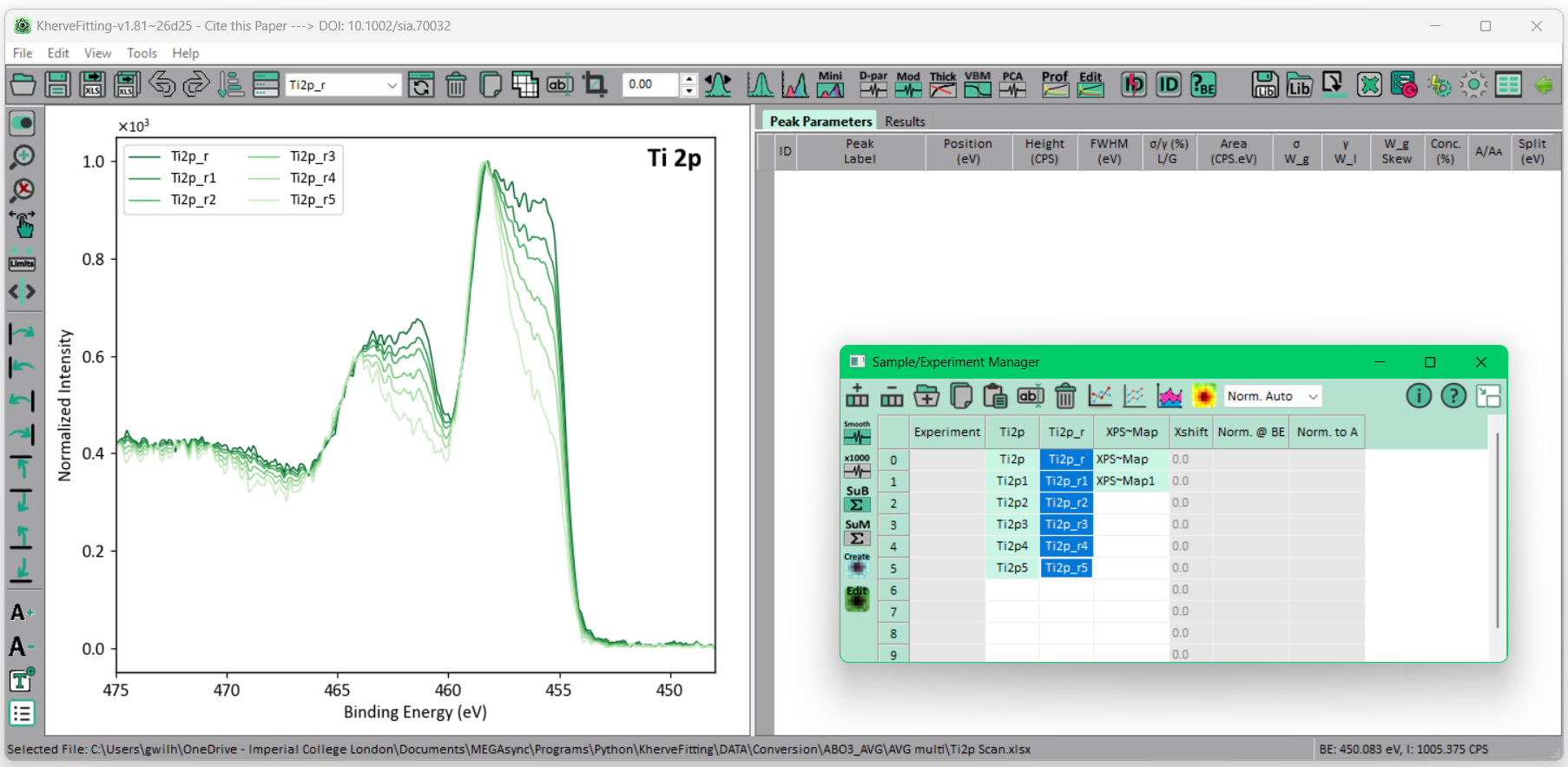Open the Thick thickness tool
The width and height of the screenshot is (1568, 767).
click(x=943, y=84)
